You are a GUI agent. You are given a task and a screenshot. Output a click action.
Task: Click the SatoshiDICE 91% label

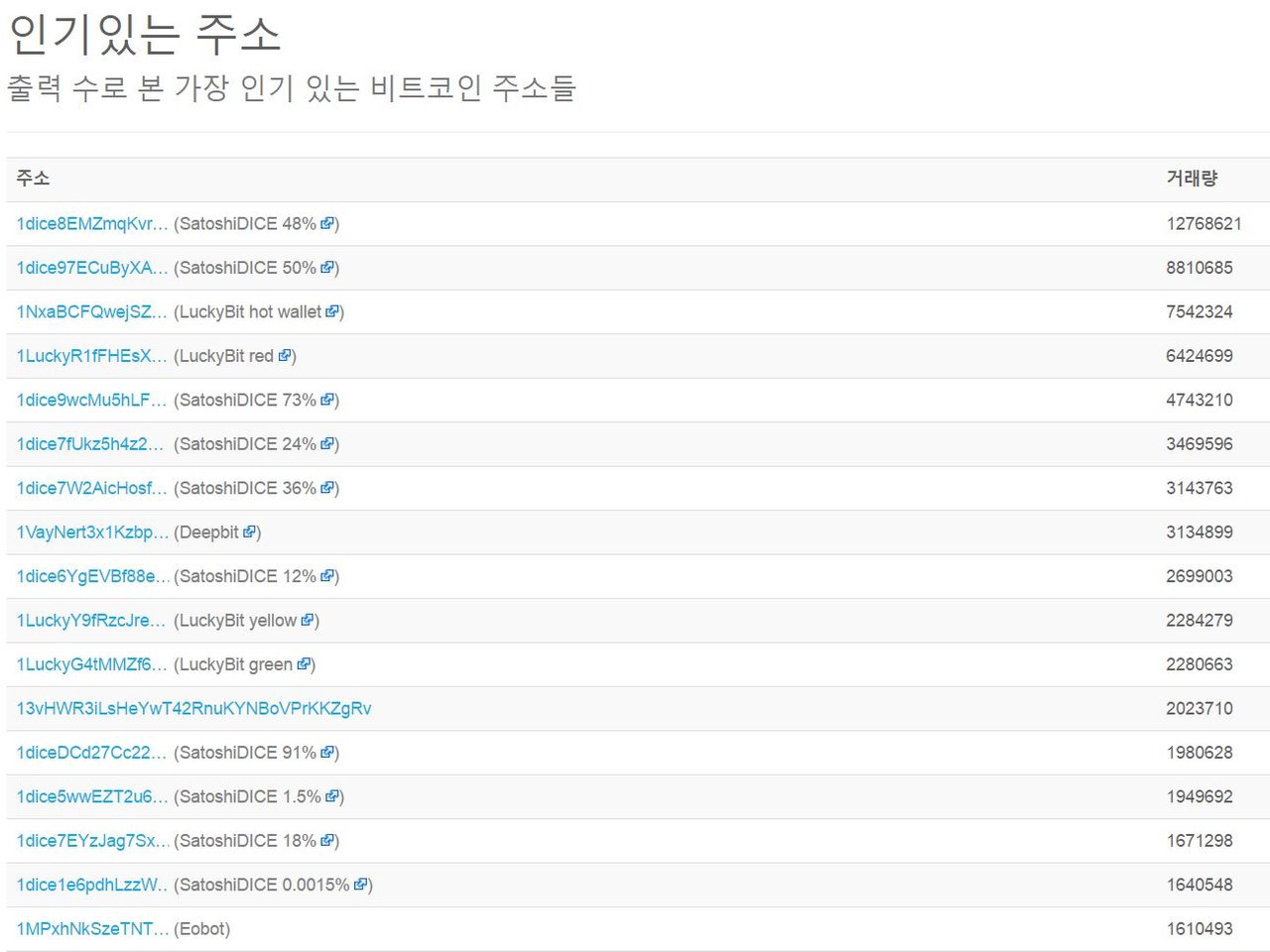pyautogui.click(x=248, y=753)
